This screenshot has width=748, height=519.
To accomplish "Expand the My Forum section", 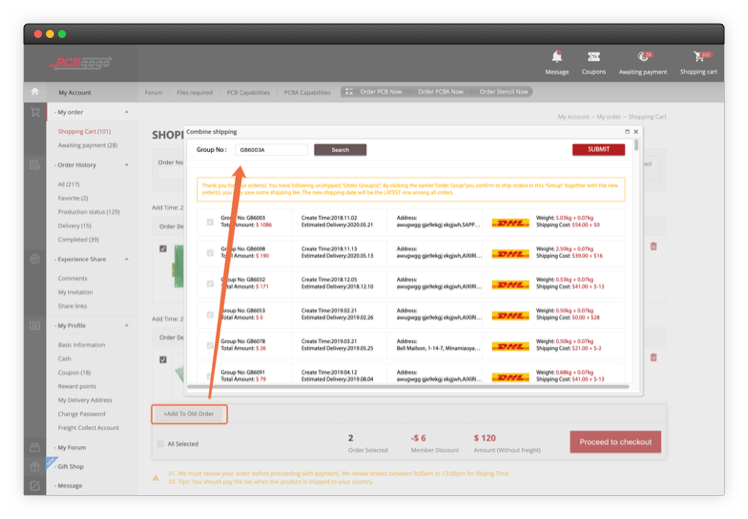I will [72, 447].
